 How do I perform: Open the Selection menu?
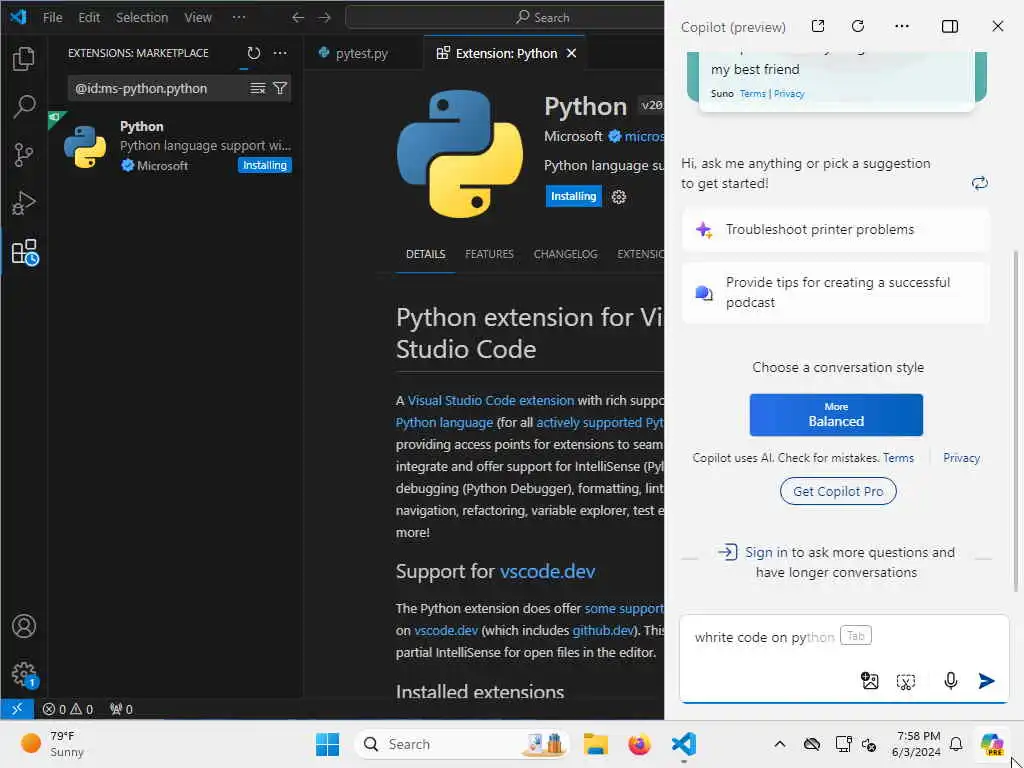click(x=142, y=18)
